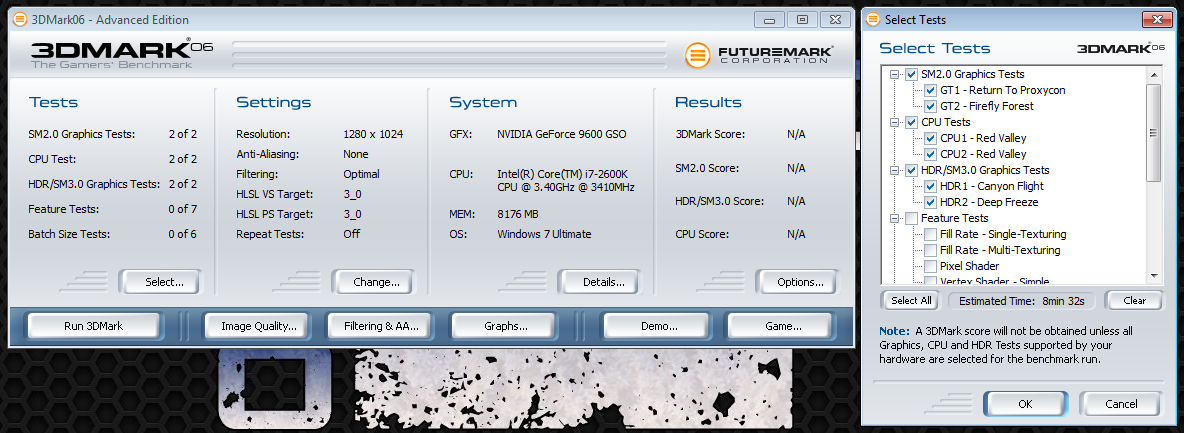Click Select All in Select Tests
Screen dimensions: 1184x433
(x=911, y=301)
